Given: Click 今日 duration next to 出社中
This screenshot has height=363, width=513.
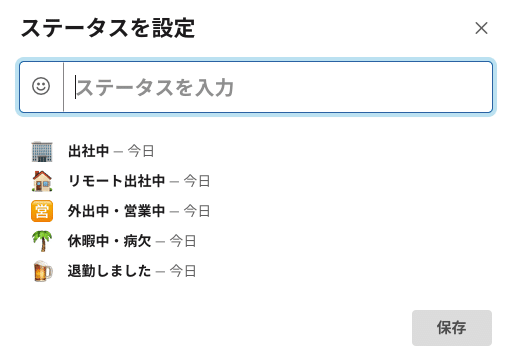Looking at the screenshot, I should [x=141, y=151].
